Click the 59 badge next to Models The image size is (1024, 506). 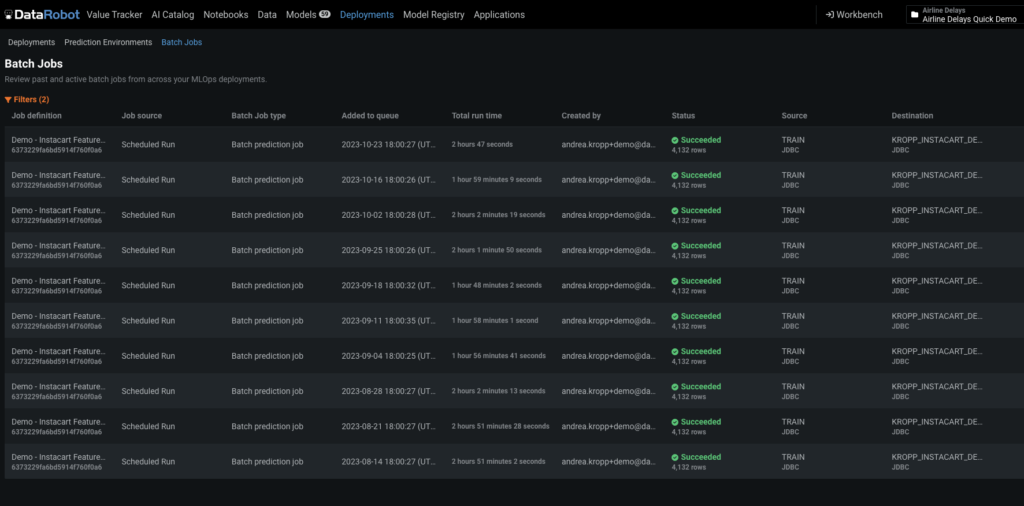pos(325,14)
